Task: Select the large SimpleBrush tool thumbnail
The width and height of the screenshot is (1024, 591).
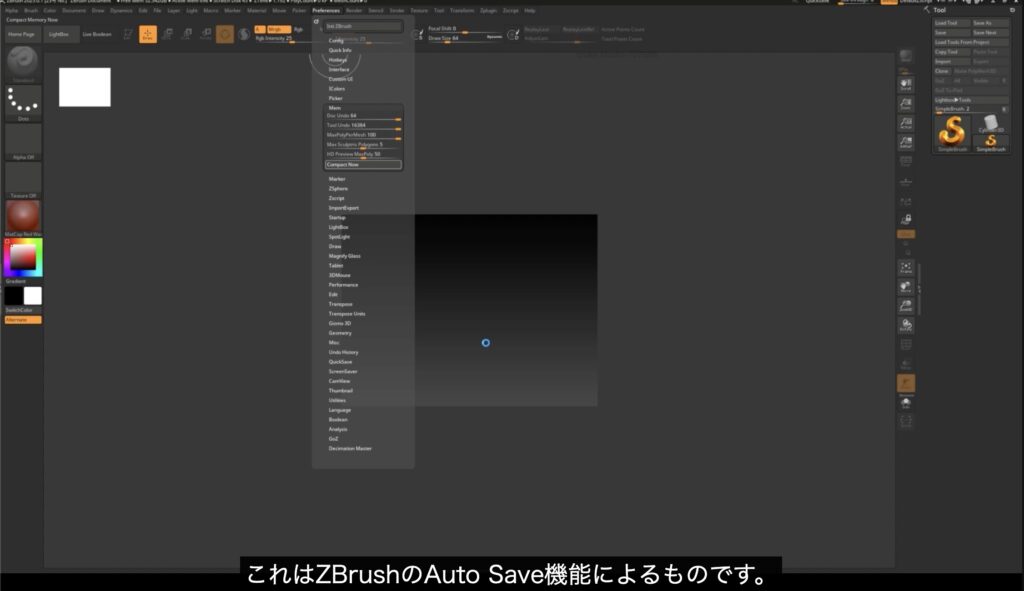Action: [952, 133]
